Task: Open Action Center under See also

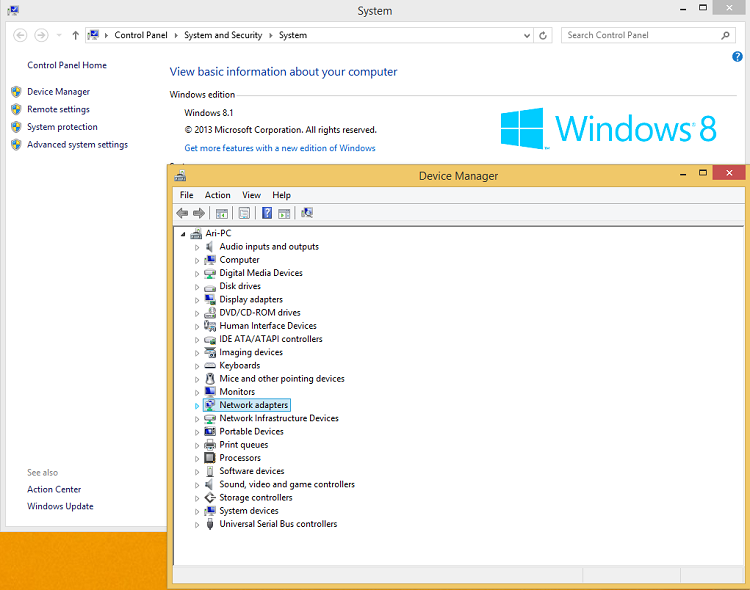Action: [x=54, y=489]
